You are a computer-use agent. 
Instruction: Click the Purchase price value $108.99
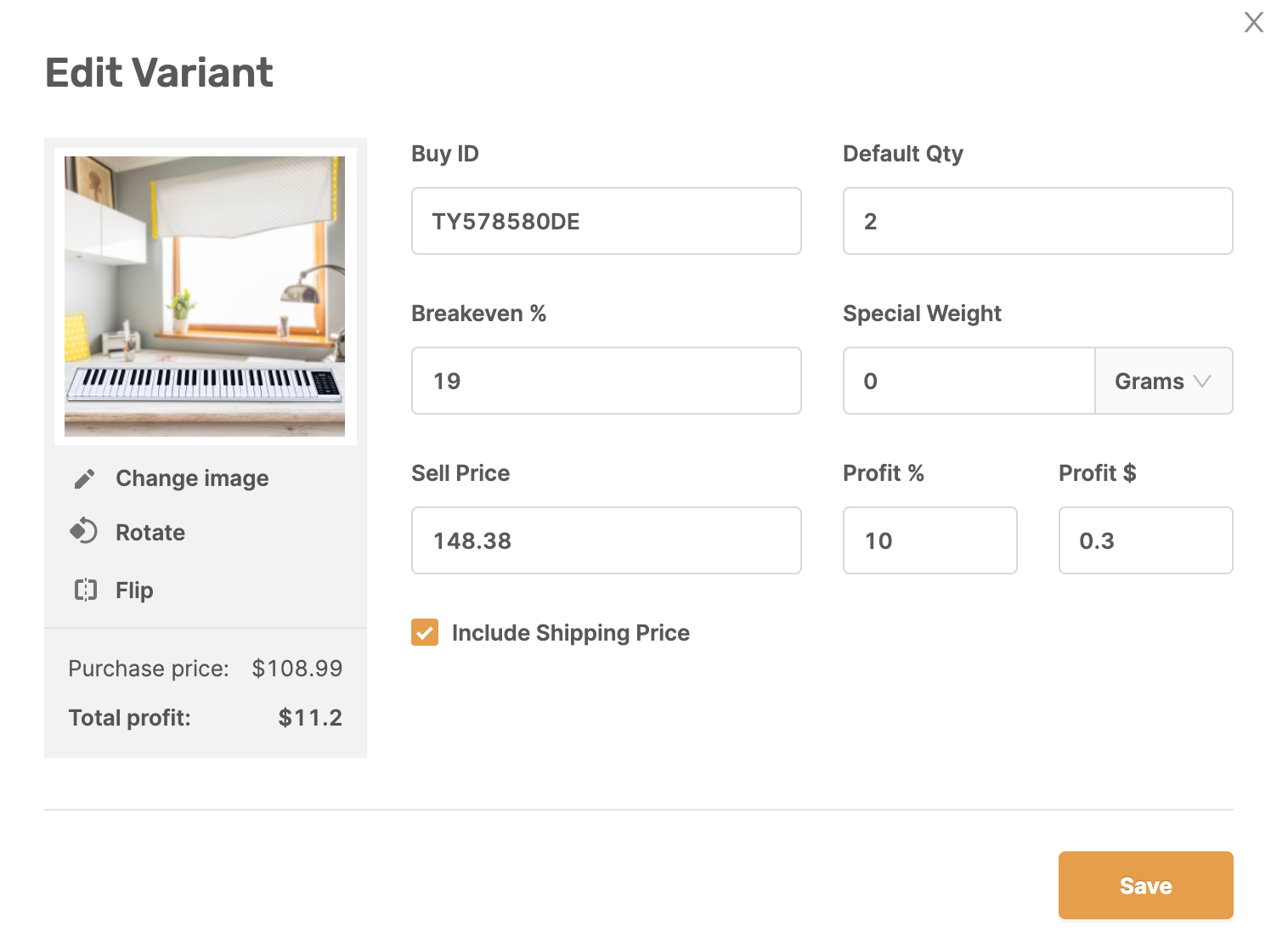click(297, 669)
